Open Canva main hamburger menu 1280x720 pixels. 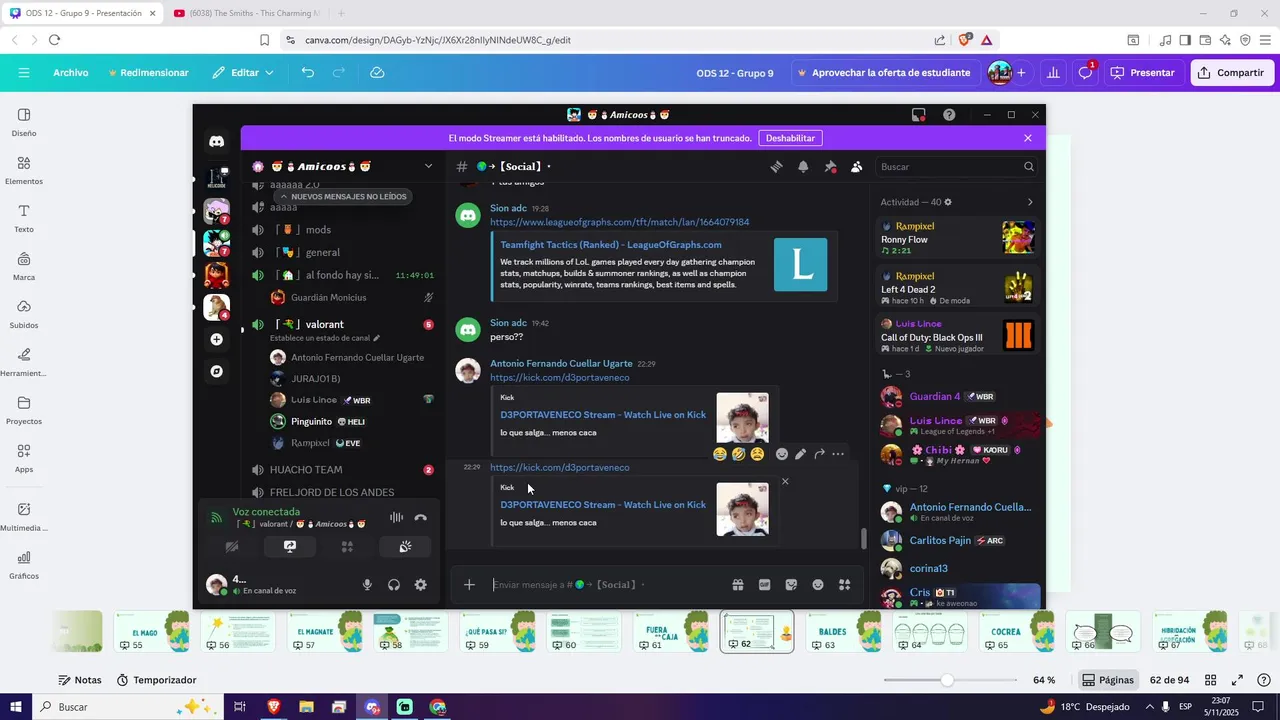pos(24,73)
